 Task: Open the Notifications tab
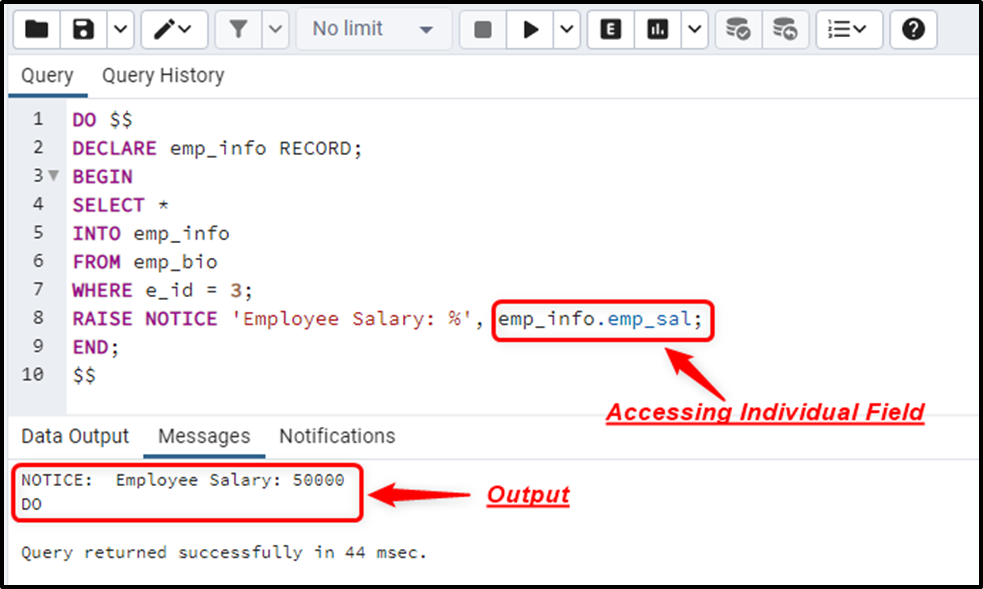point(337,436)
